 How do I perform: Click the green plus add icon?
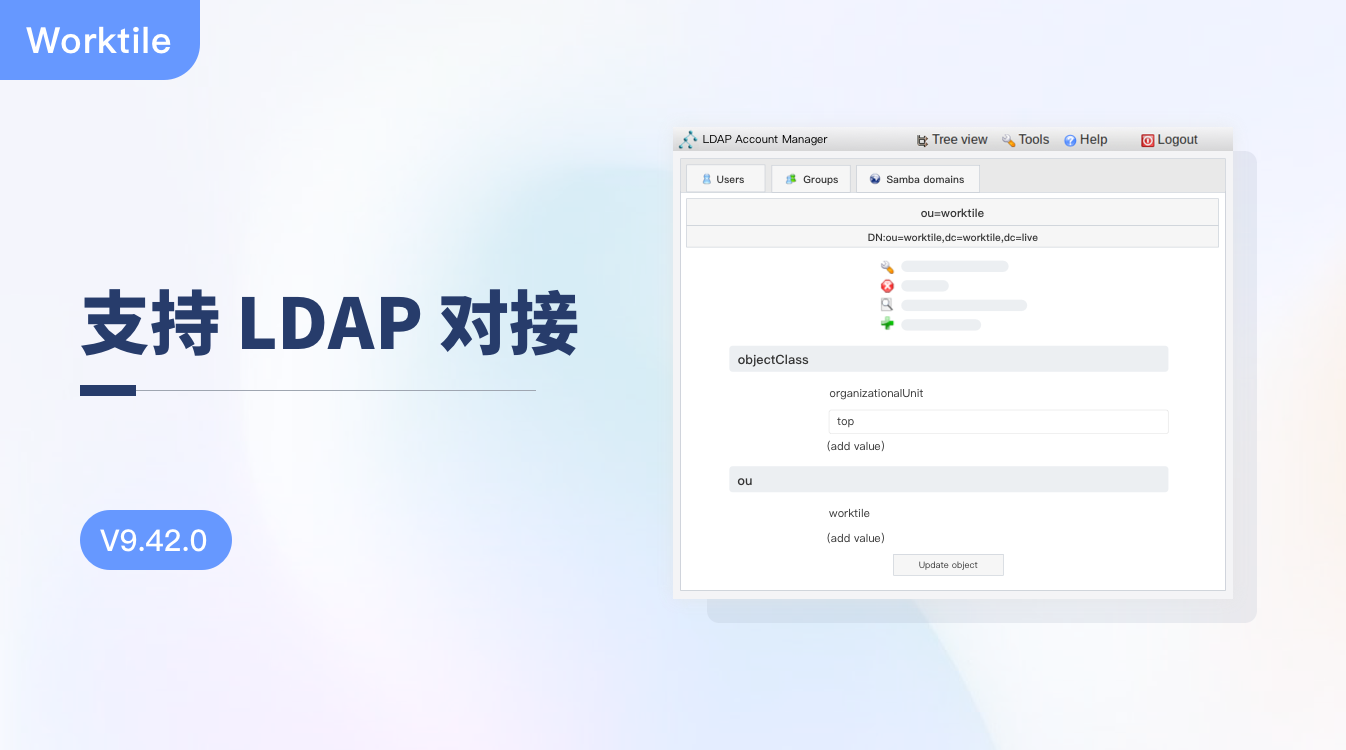887,324
